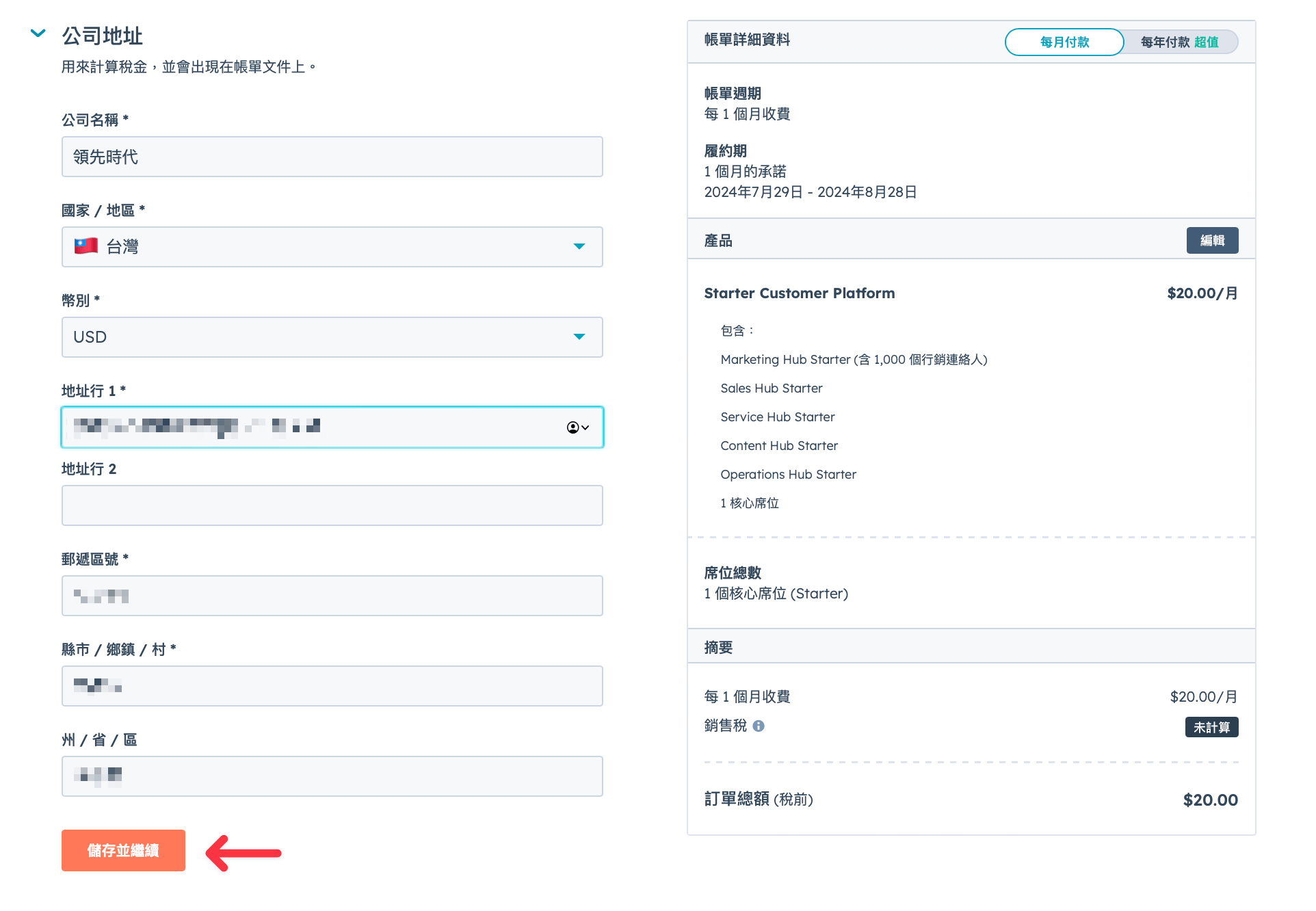
Task: Click the 郵遞區號 input field
Action: click(332, 596)
